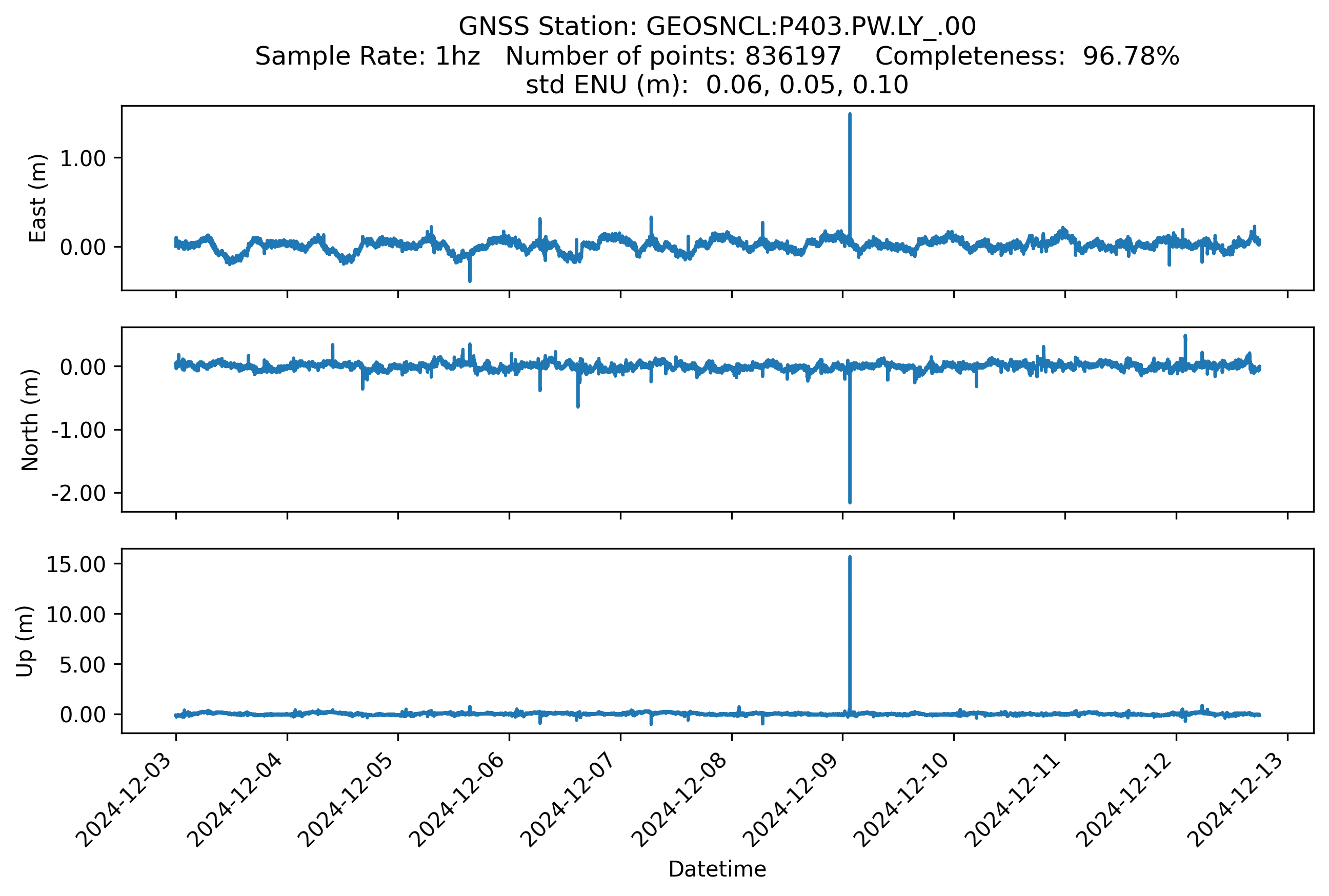Click the 10.00 tick on Up axis
The height and width of the screenshot is (896, 1329).
click(x=76, y=615)
